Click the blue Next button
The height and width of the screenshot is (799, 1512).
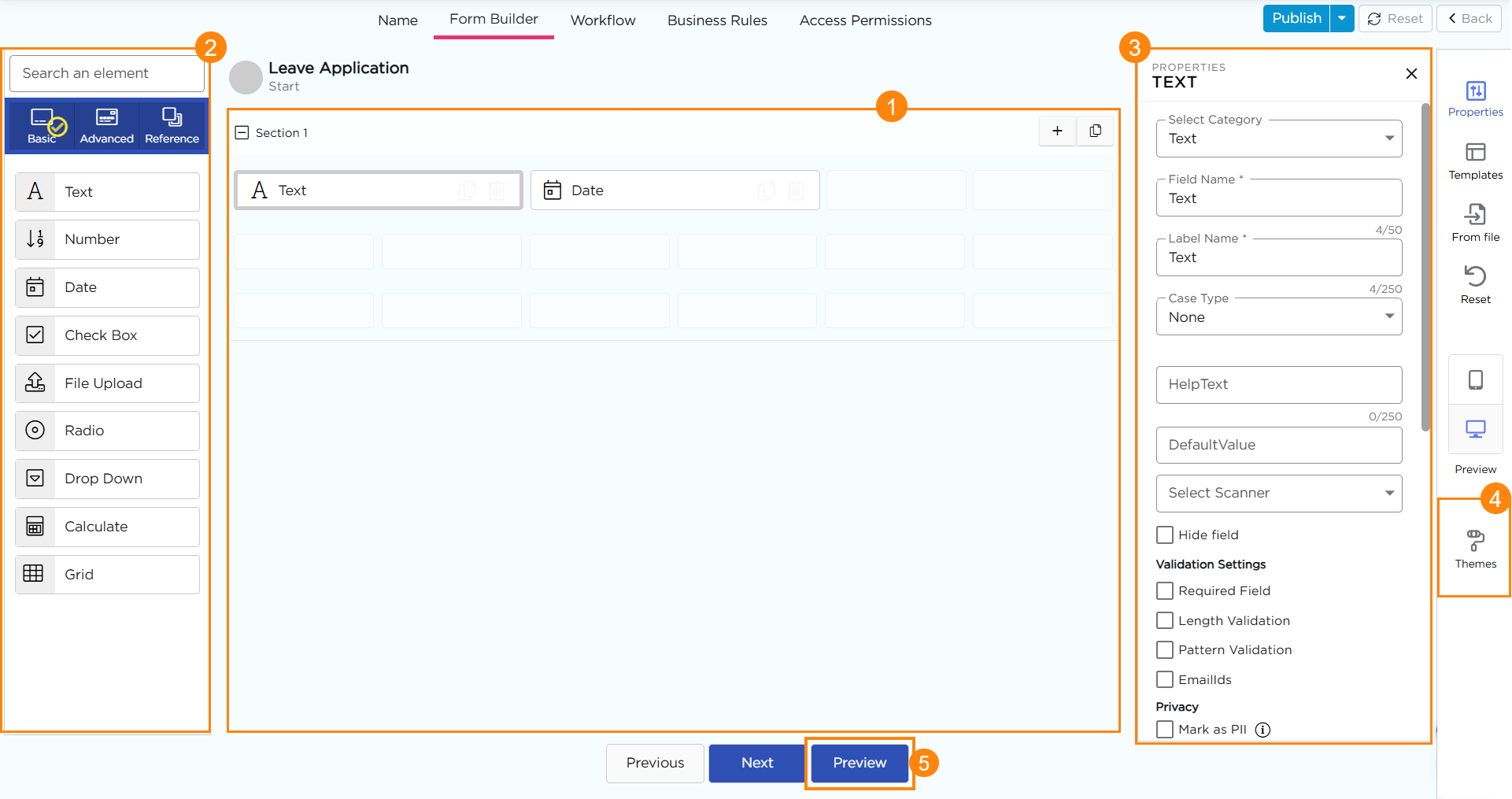pos(756,763)
